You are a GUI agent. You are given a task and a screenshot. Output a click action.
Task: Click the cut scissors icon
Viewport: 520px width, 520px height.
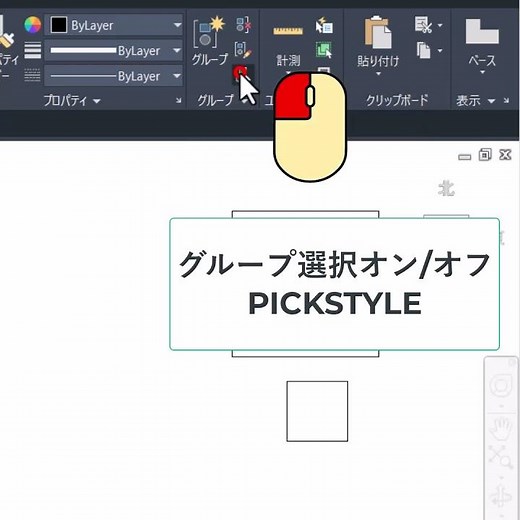click(x=423, y=25)
